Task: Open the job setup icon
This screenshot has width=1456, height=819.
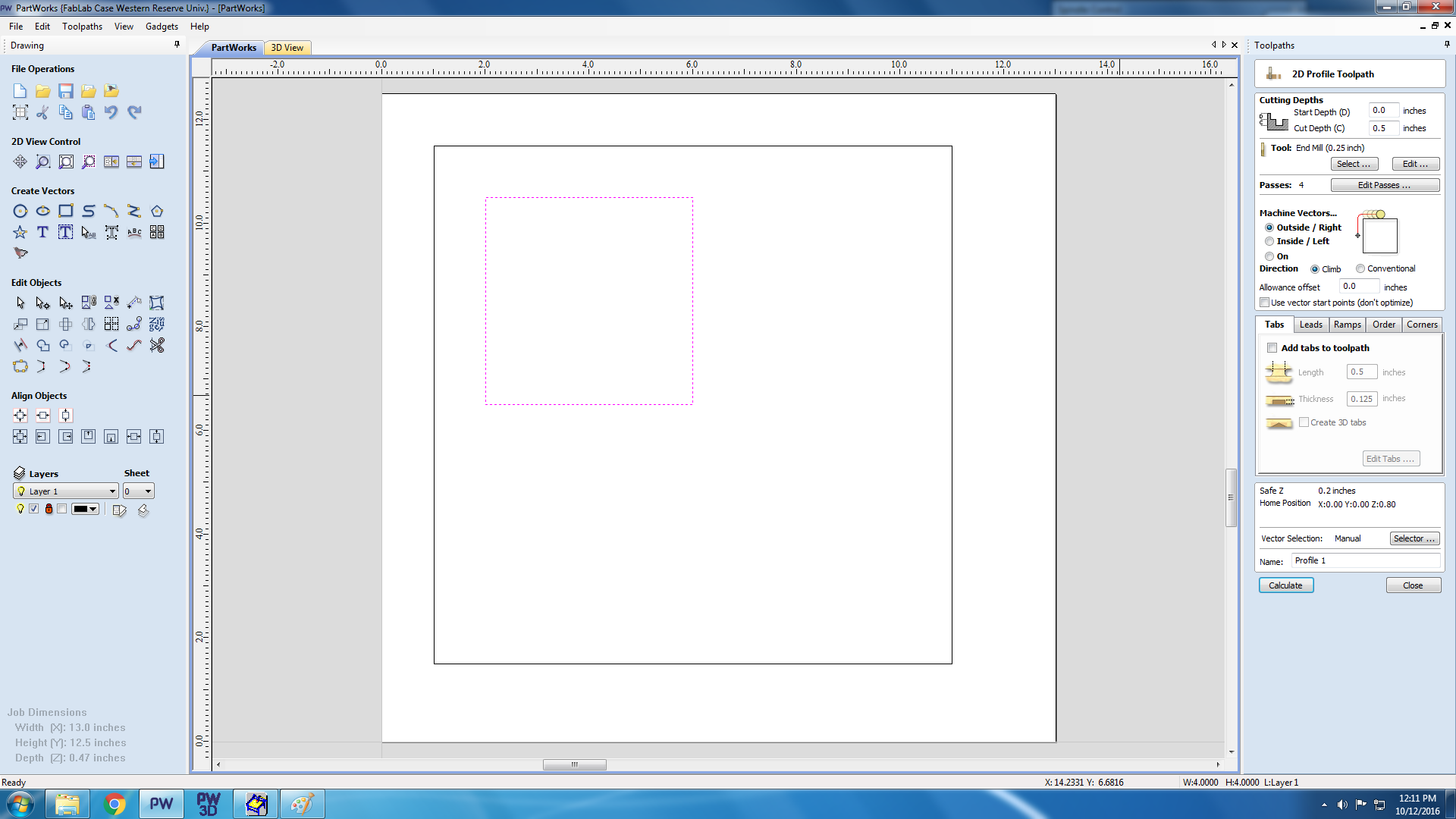Action: 20,112
